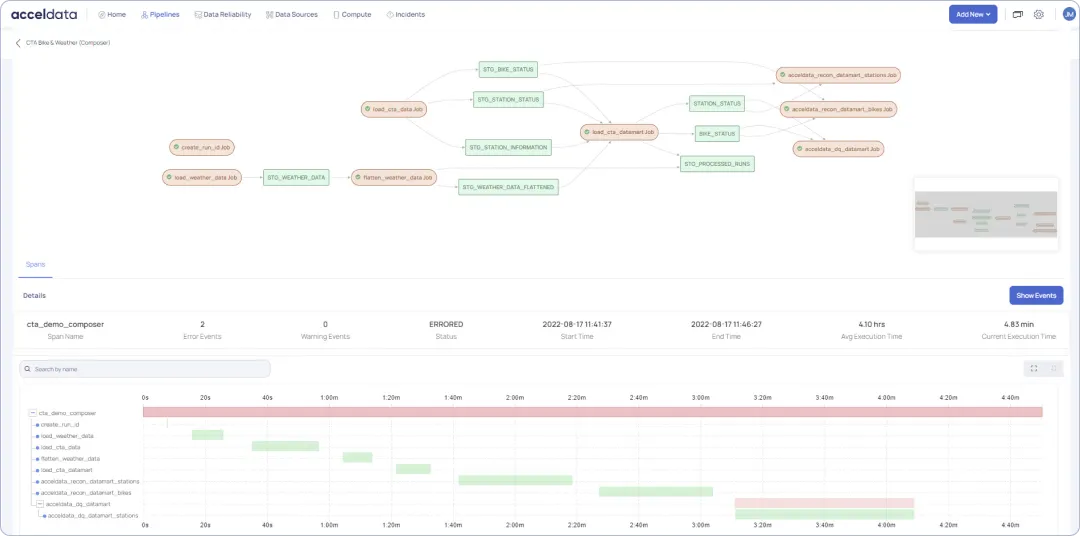
Task: Select the STG_BIKE_STATUS table node
Action: pyautogui.click(x=508, y=69)
